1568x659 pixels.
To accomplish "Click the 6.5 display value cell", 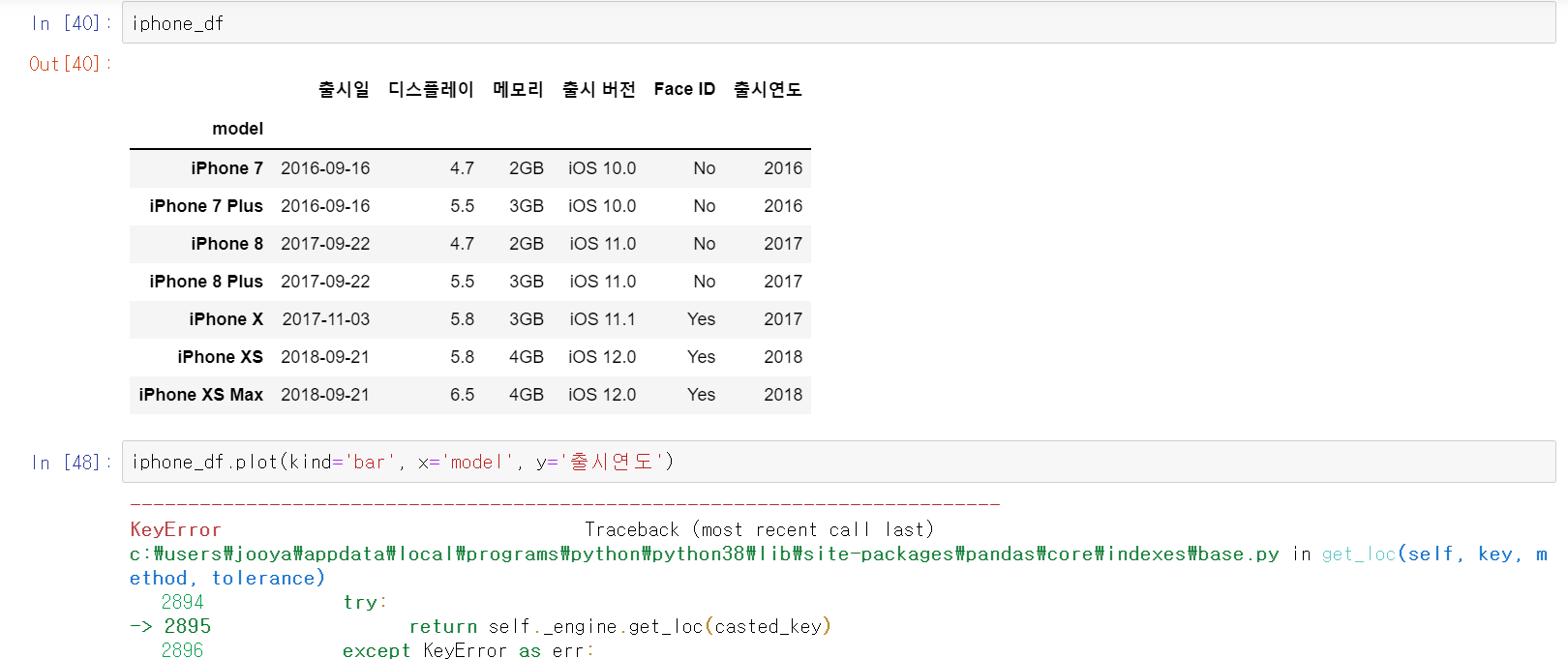I will 463,395.
